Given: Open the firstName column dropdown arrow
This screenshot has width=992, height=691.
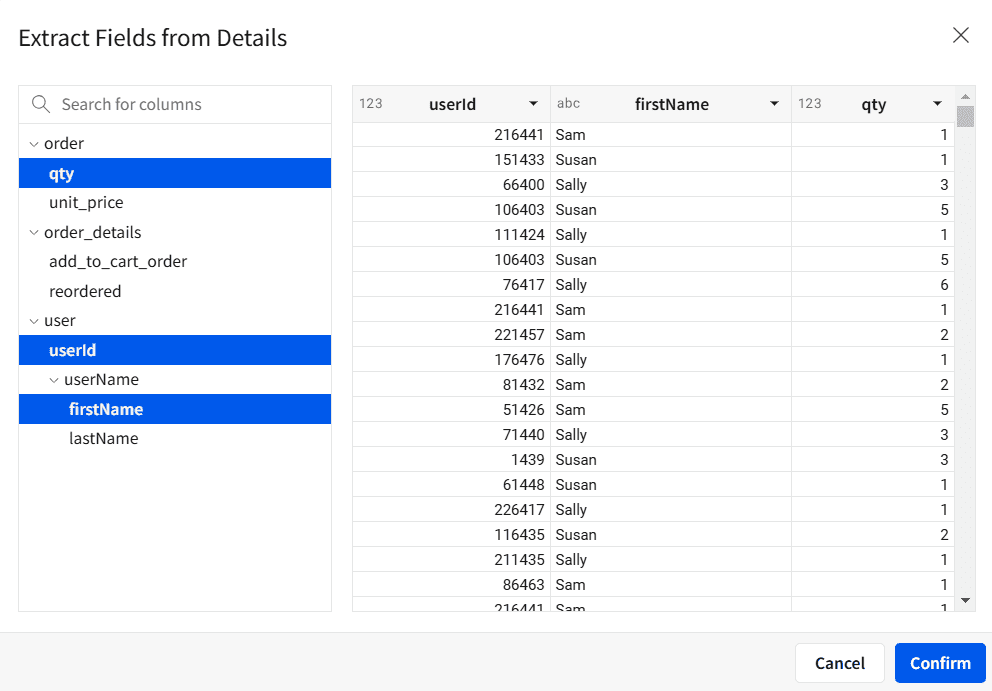Looking at the screenshot, I should coord(774,104).
